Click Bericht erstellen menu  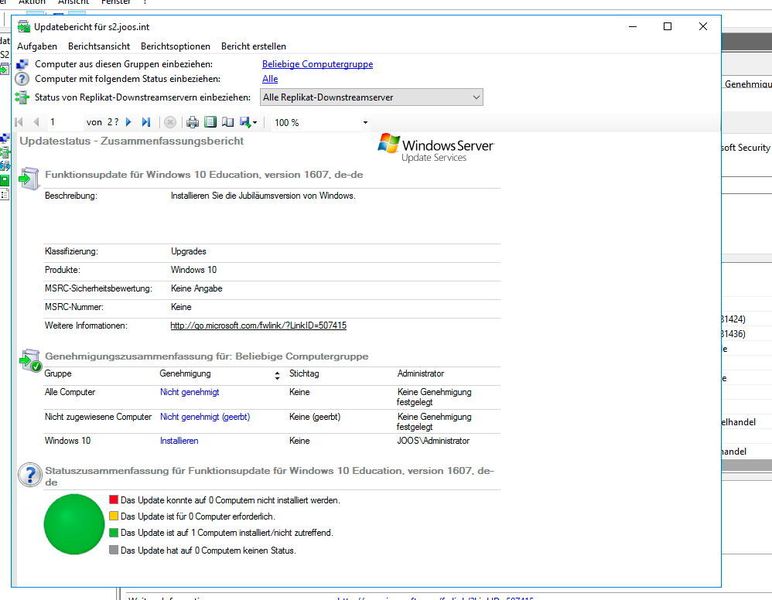[x=254, y=46]
